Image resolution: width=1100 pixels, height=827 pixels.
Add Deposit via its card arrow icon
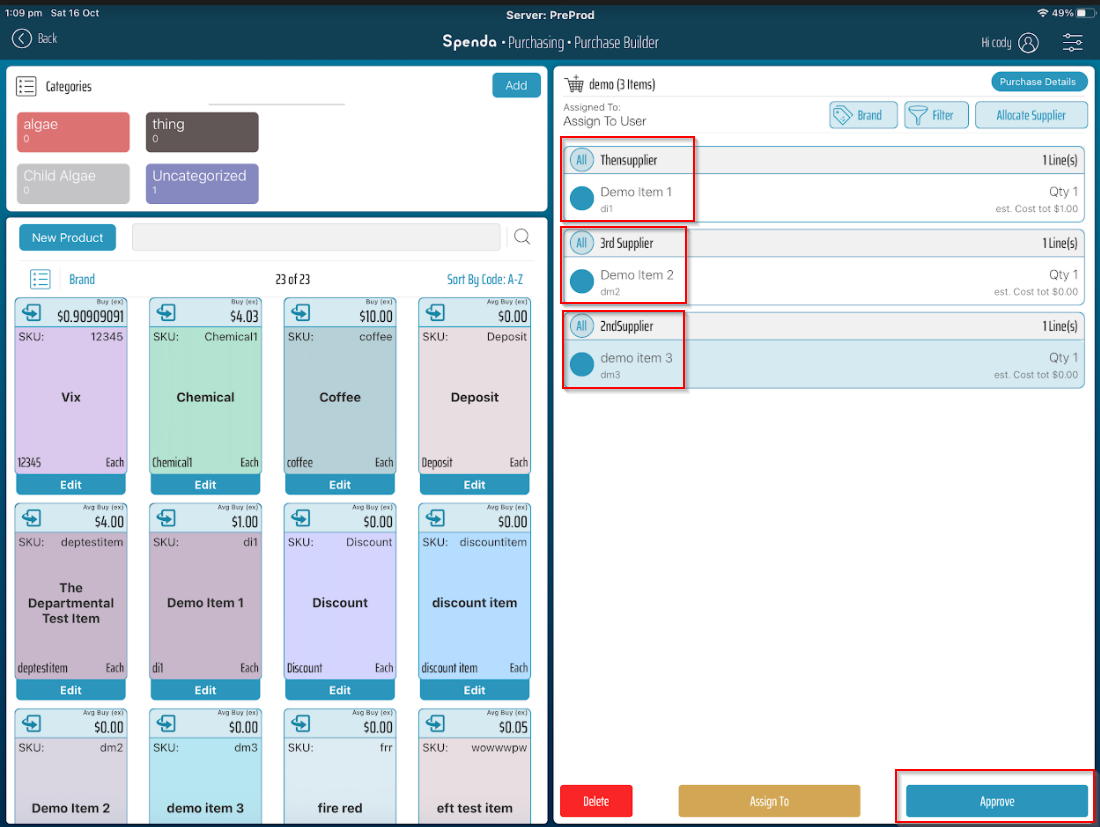[436, 312]
